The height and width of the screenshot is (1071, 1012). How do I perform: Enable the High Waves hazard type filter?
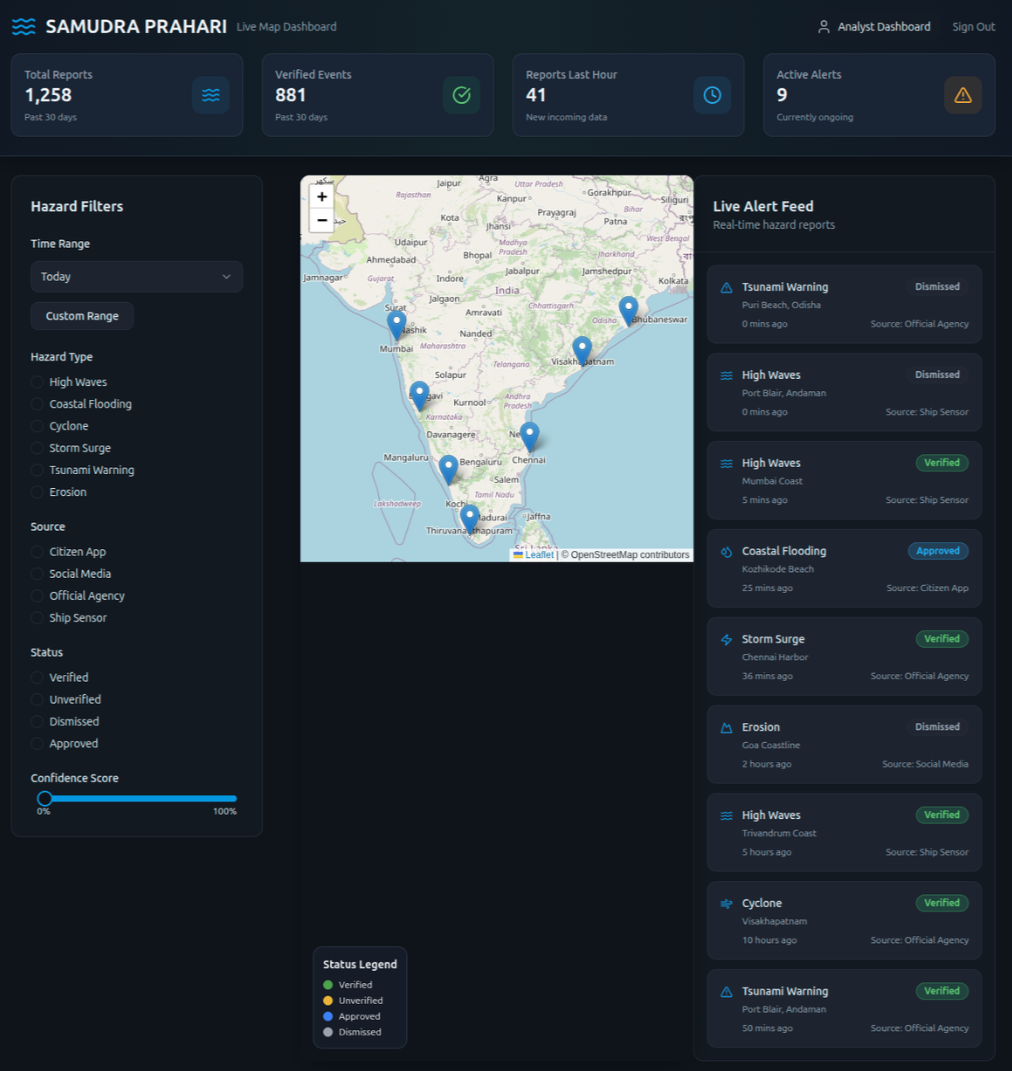point(38,382)
